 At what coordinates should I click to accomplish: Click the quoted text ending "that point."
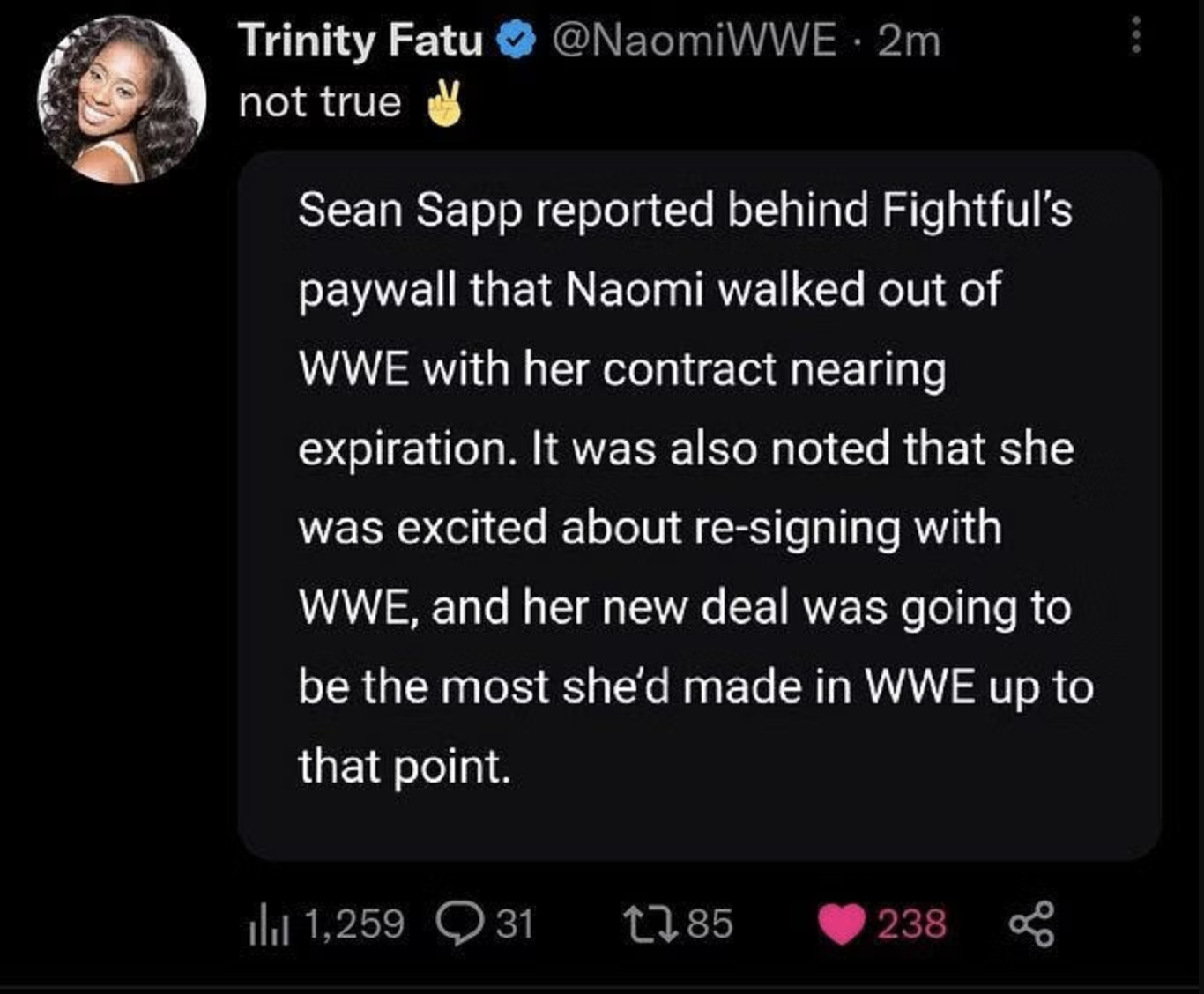tap(405, 766)
